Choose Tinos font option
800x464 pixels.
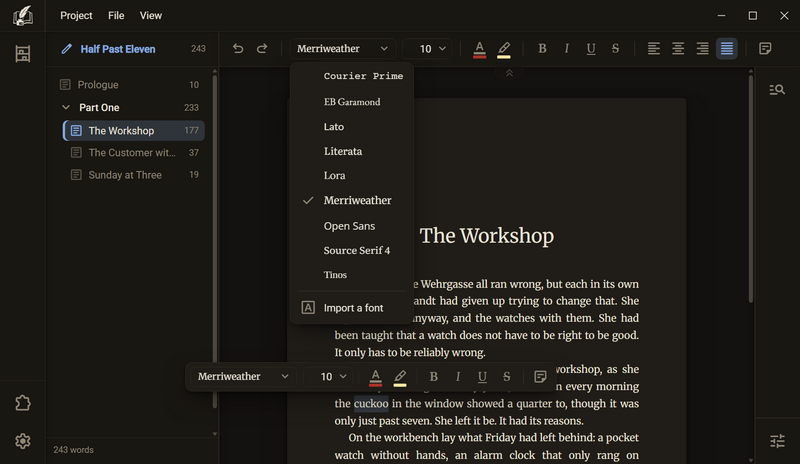pos(352,275)
